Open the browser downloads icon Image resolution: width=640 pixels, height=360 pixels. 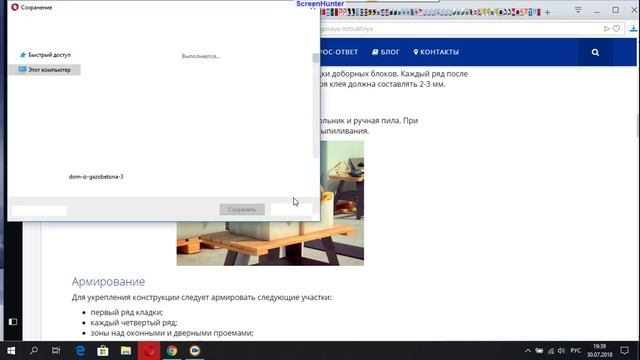[x=633, y=29]
